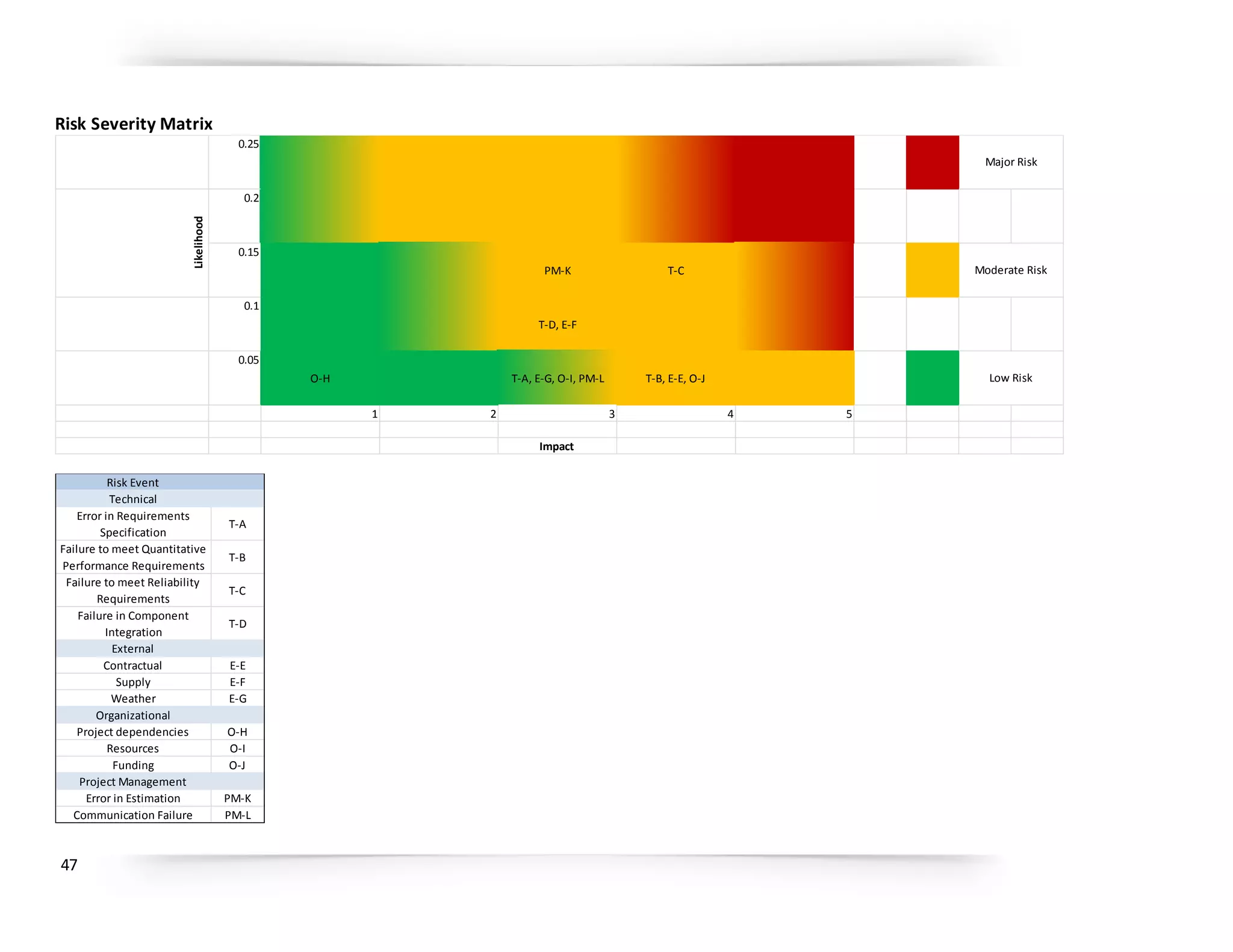Screen dimensions: 1233x952
Task: Click the 'Funding' table cell
Action: (x=133, y=765)
